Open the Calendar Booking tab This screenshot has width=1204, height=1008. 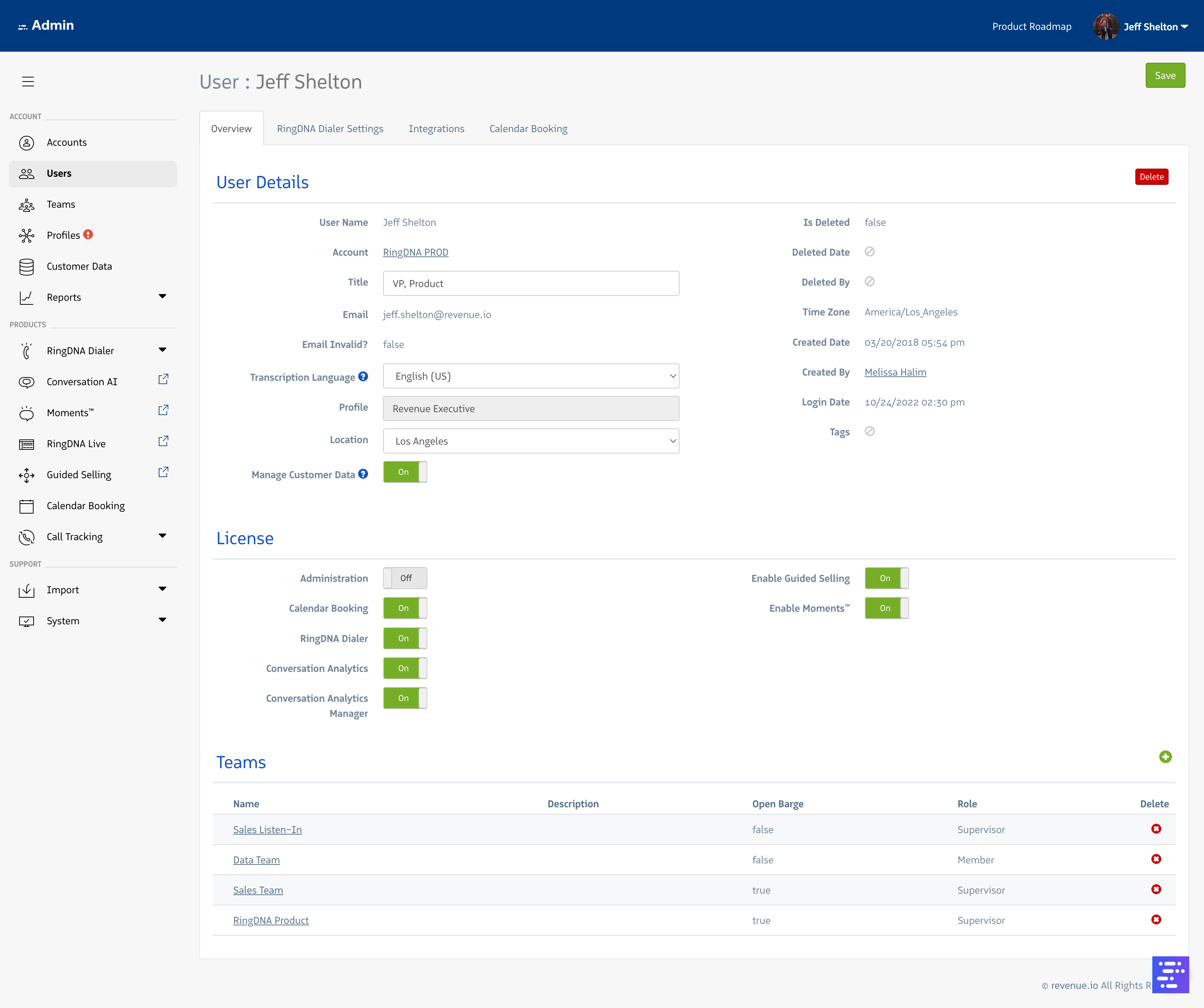[528, 129]
